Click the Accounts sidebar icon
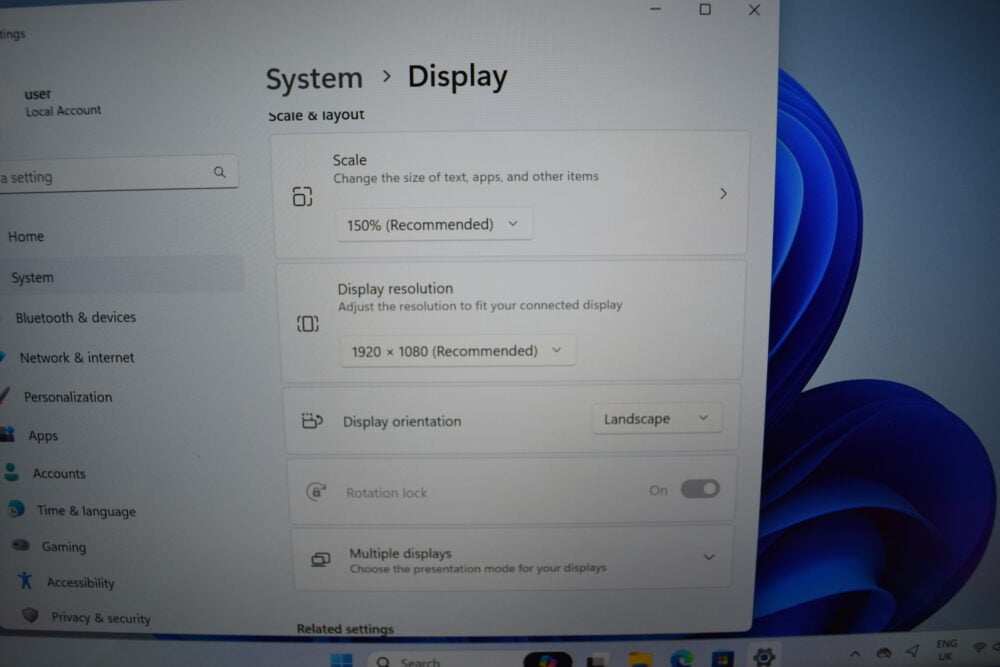 pos(11,472)
